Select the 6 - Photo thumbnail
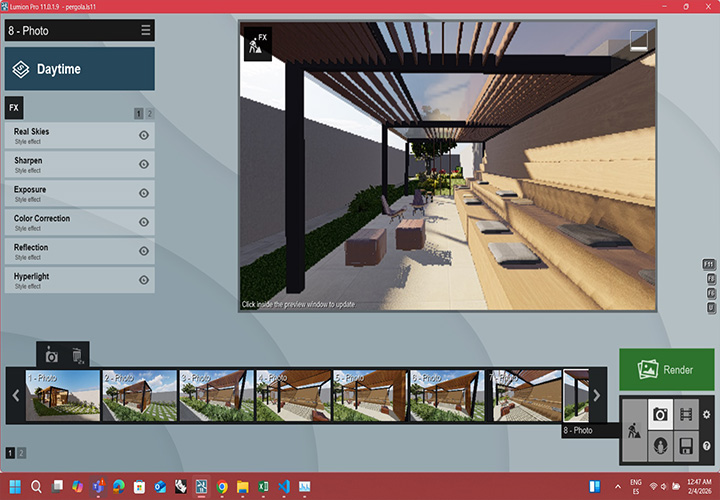The image size is (720, 500). coord(447,396)
